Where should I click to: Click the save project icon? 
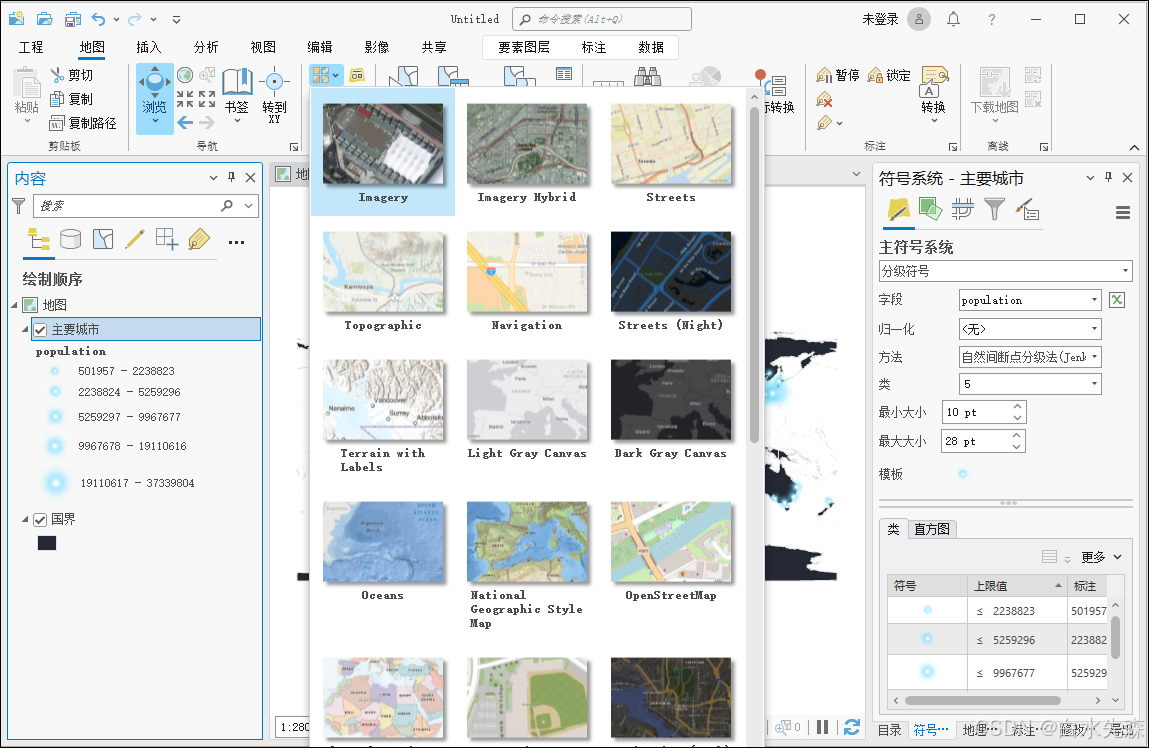pos(73,19)
